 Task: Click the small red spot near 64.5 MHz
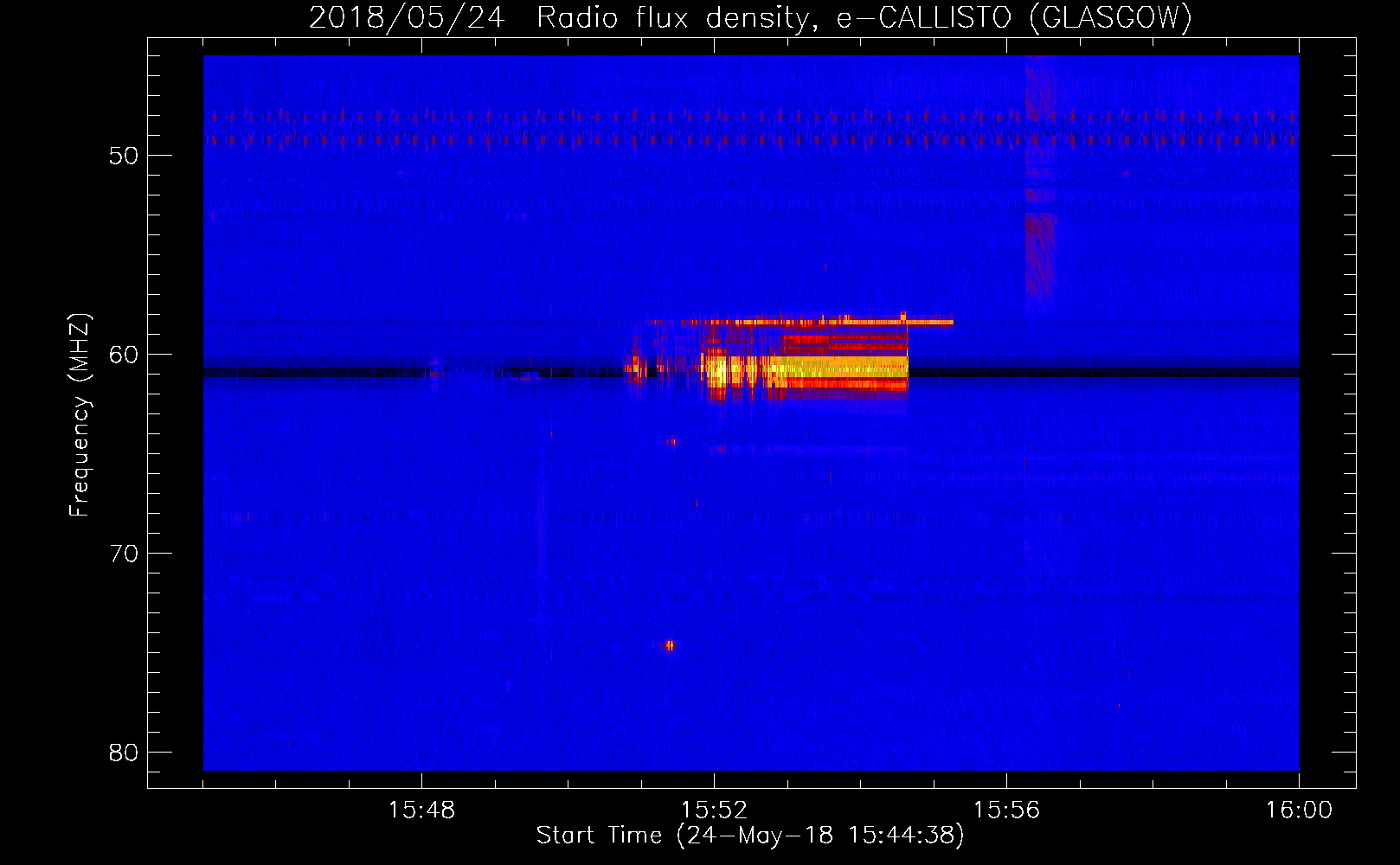tap(671, 442)
